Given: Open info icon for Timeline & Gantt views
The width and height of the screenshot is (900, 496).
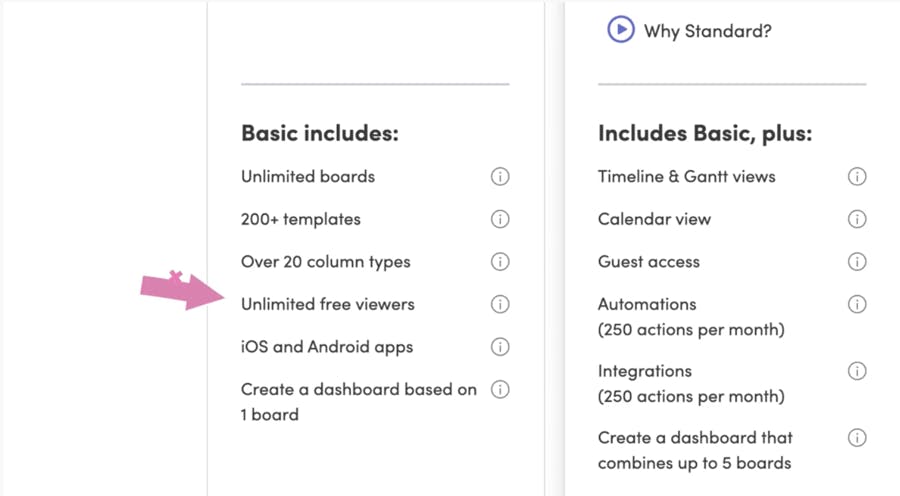Looking at the screenshot, I should tap(857, 177).
